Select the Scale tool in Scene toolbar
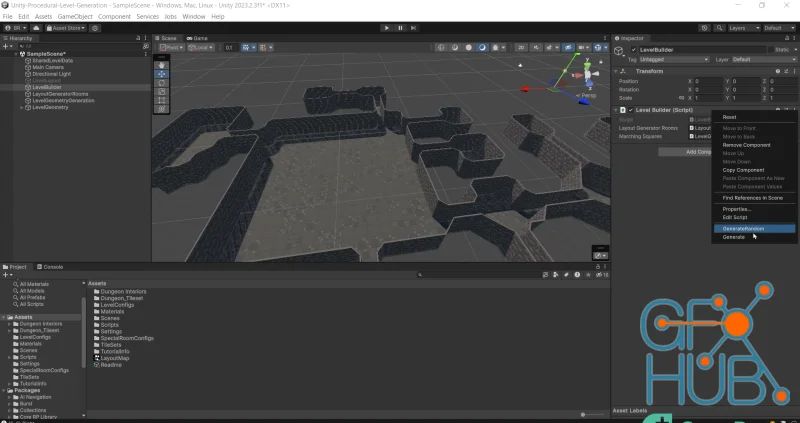The width and height of the screenshot is (800, 423). 162,91
